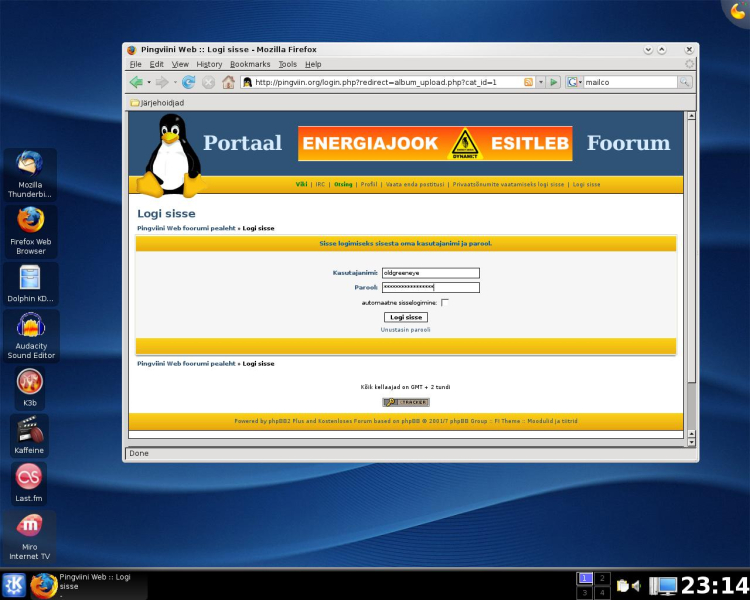The height and width of the screenshot is (600, 750).
Task: Open the Profiil nav link
Action: (369, 184)
